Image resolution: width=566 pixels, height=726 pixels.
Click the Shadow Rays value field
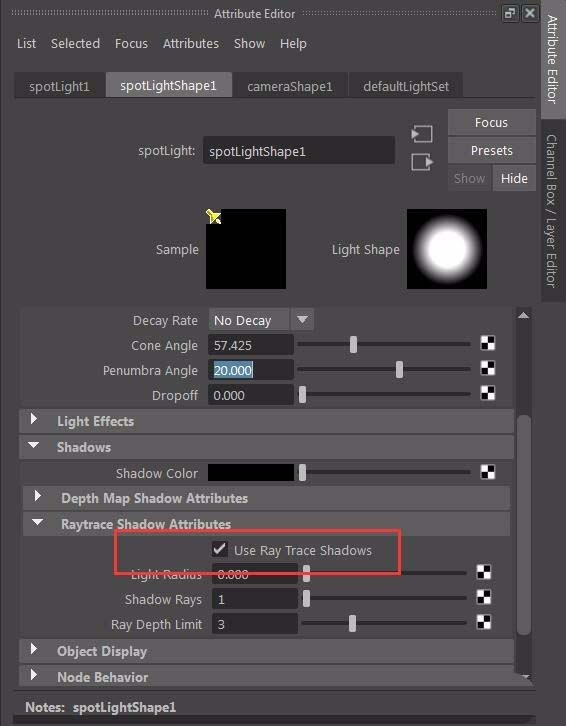point(255,600)
